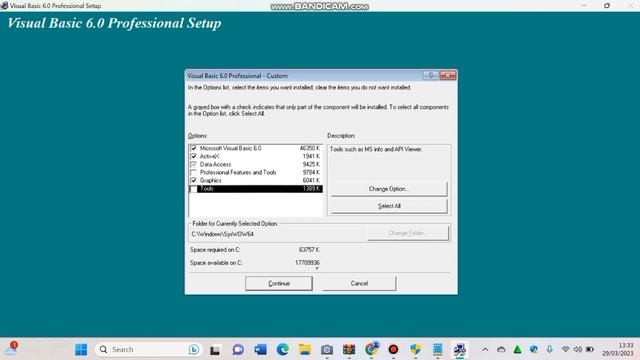
Task: Open File Explorer from the taskbar
Action: [x=304, y=350]
